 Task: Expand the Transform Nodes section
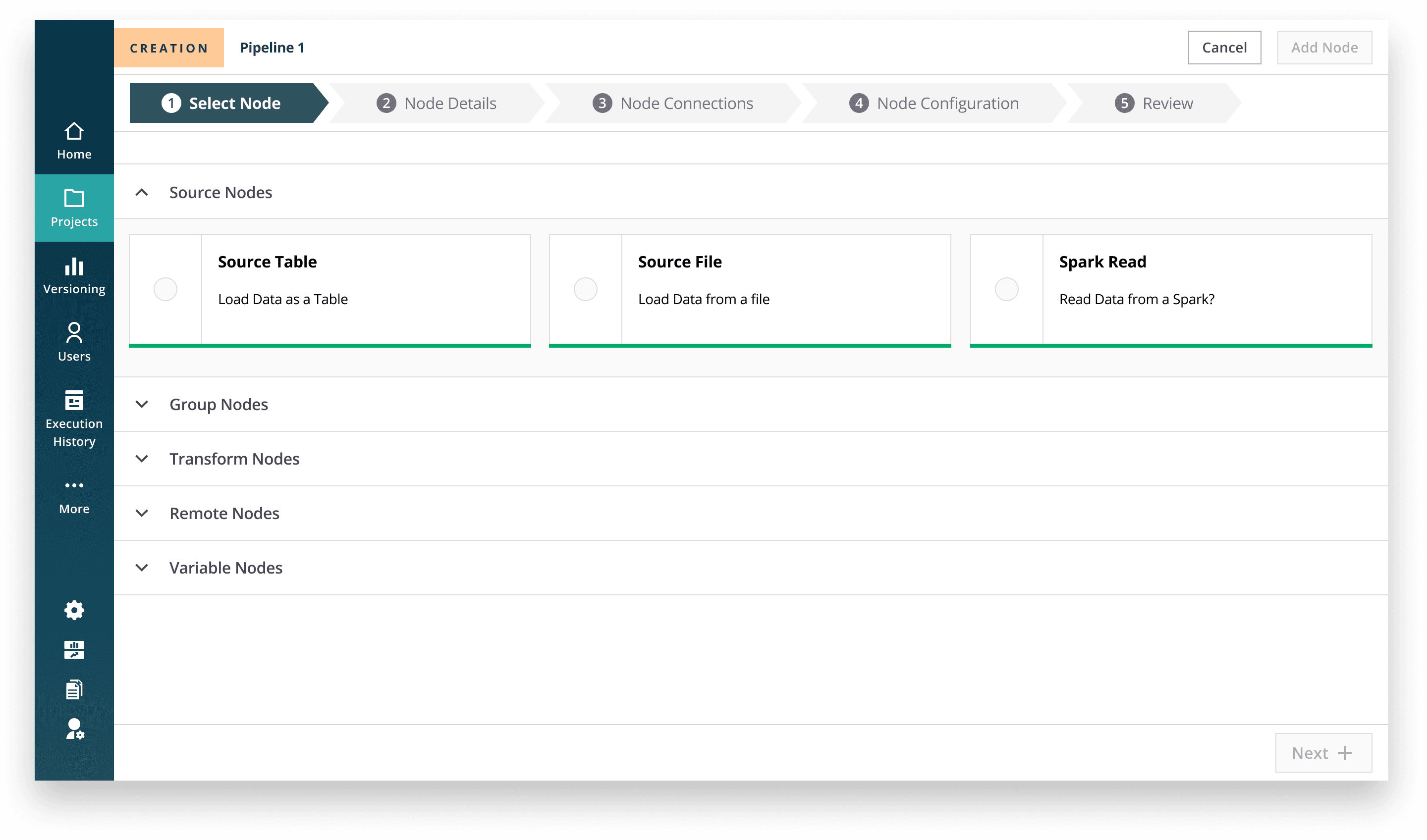pyautogui.click(x=142, y=459)
